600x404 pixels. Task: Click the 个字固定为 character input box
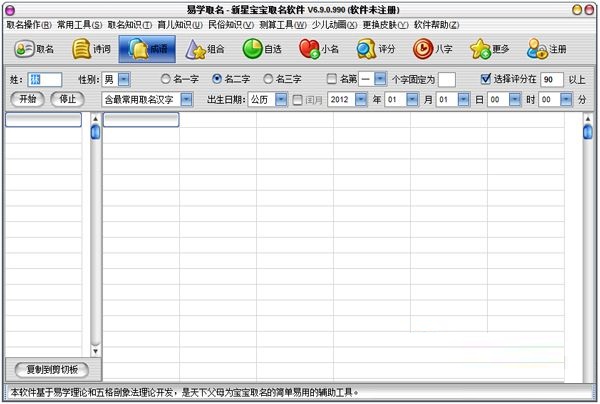coord(447,80)
